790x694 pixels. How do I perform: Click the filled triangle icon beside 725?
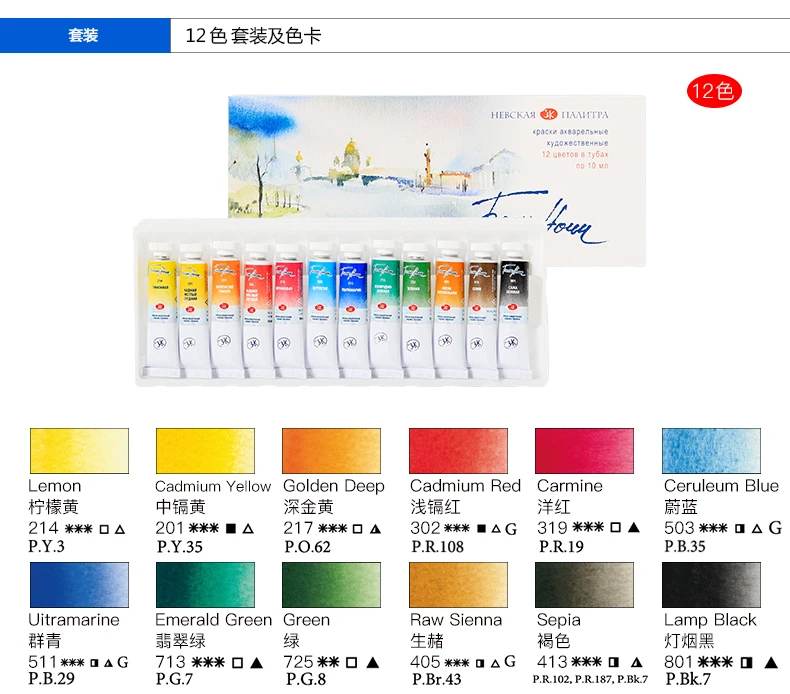coord(373,662)
